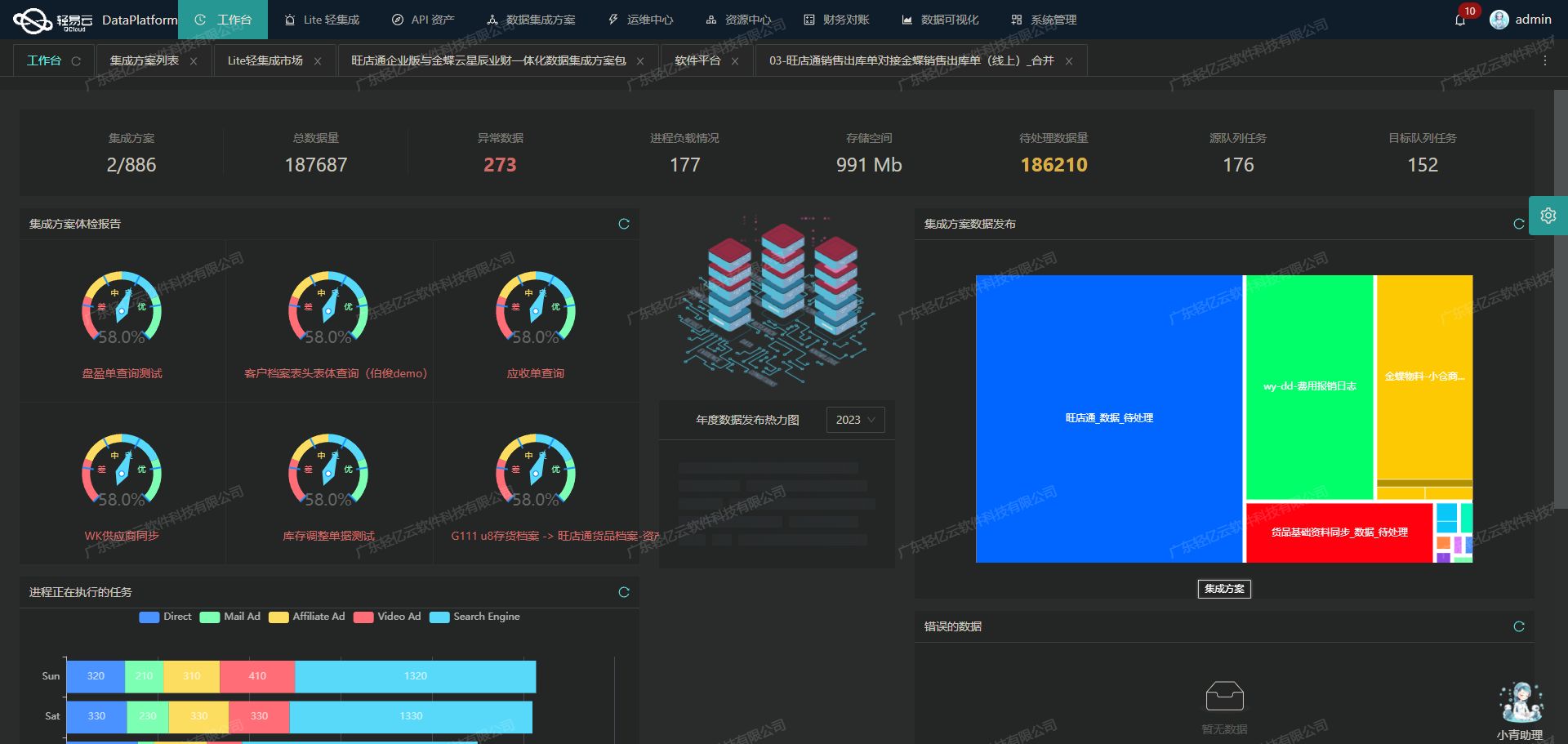Click the isometric server illustration

(776, 302)
